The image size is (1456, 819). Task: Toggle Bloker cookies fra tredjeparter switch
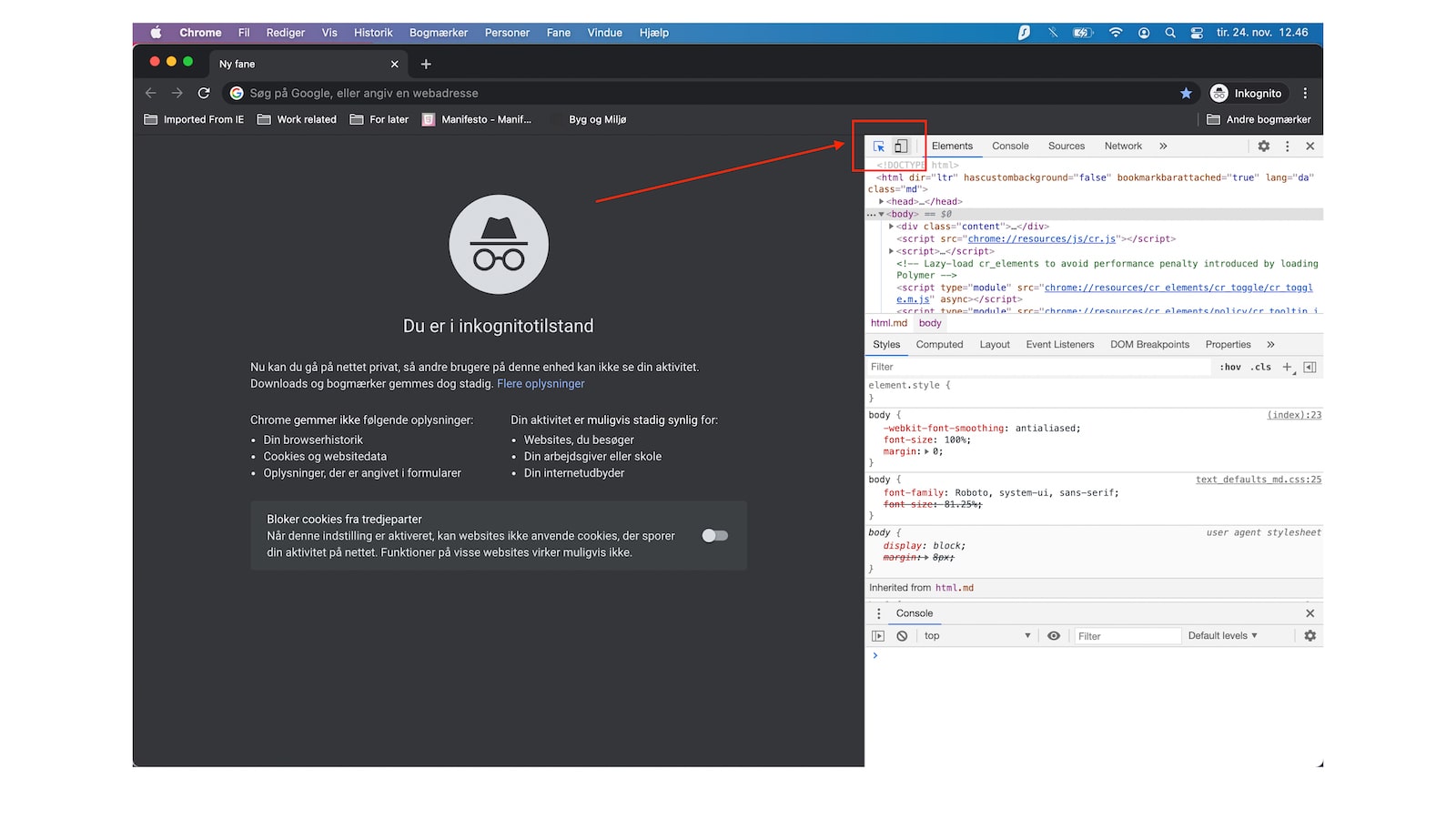pyautogui.click(x=714, y=535)
